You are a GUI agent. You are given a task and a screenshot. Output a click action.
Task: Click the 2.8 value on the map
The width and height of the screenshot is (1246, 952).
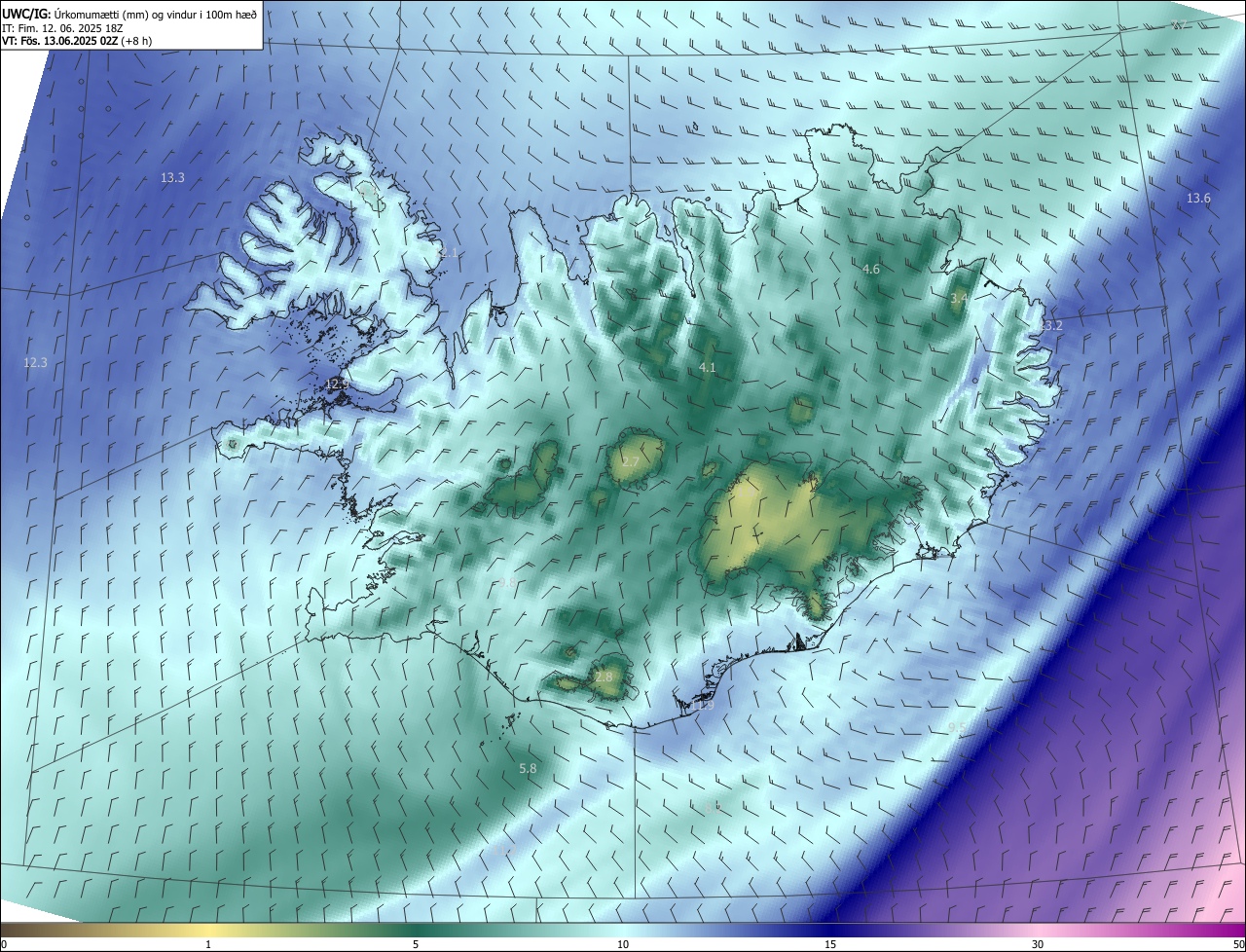[x=604, y=677]
